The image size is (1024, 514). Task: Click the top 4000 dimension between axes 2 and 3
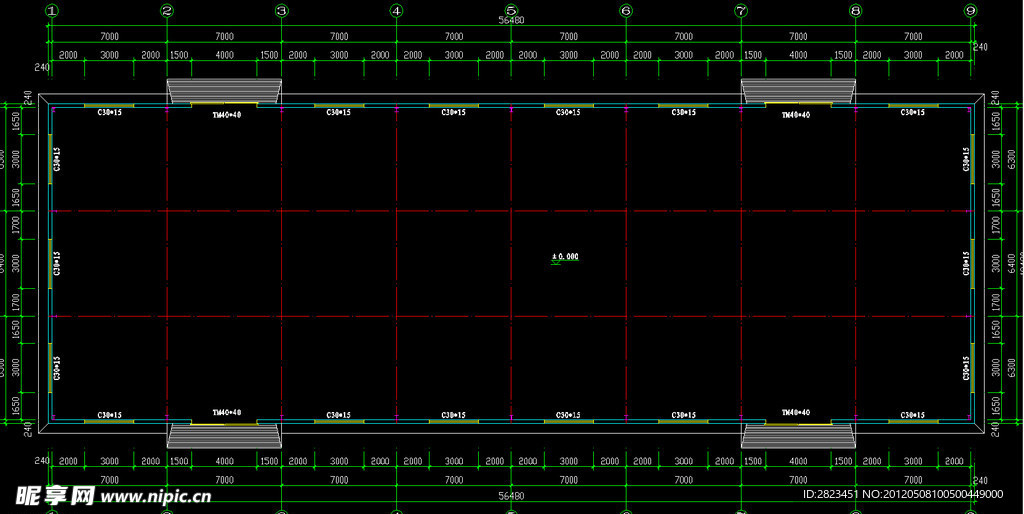click(x=225, y=55)
